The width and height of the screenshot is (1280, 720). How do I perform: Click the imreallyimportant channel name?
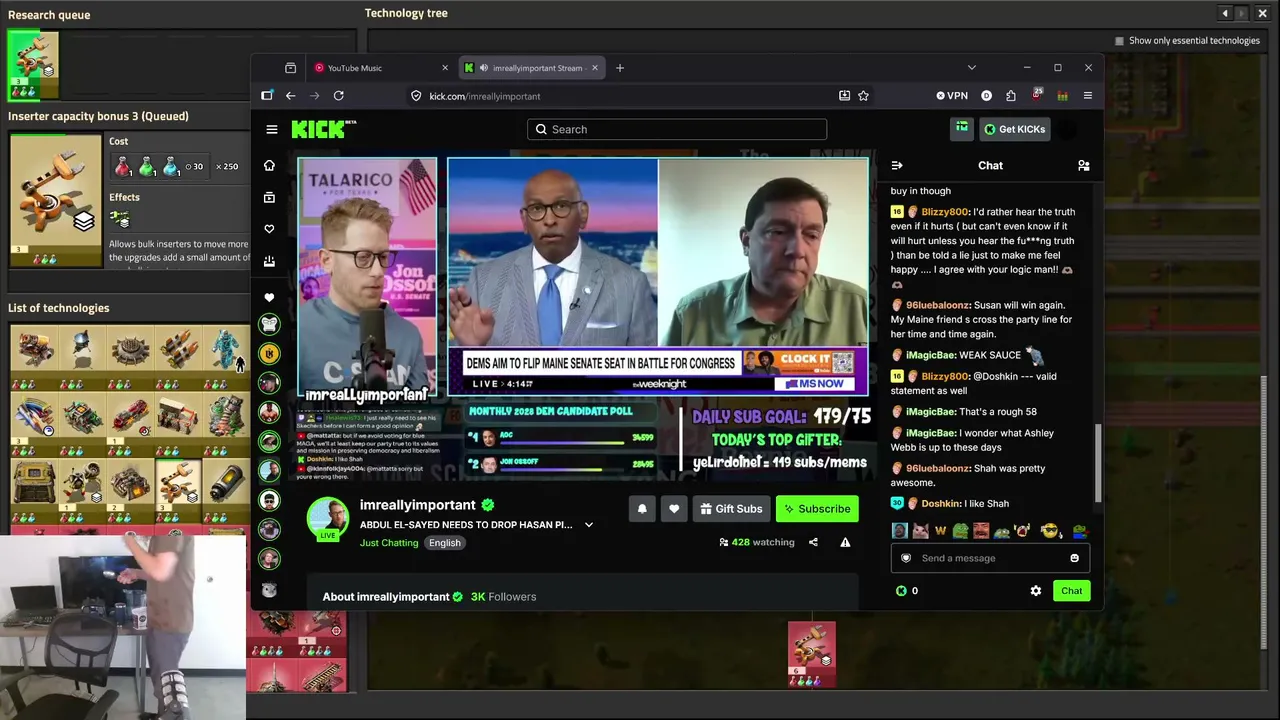pos(418,505)
